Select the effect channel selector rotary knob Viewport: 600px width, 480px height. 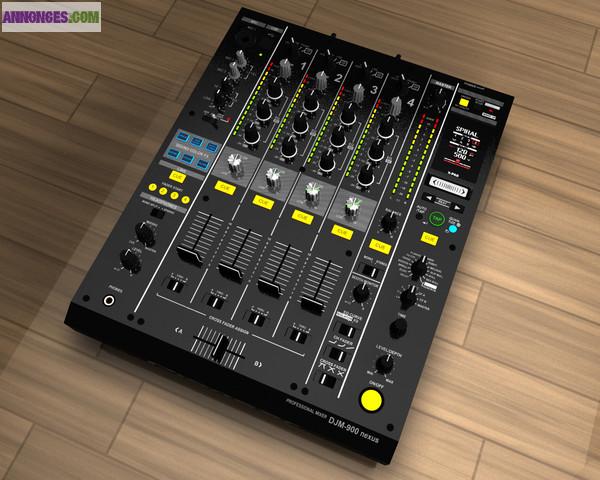409,297
